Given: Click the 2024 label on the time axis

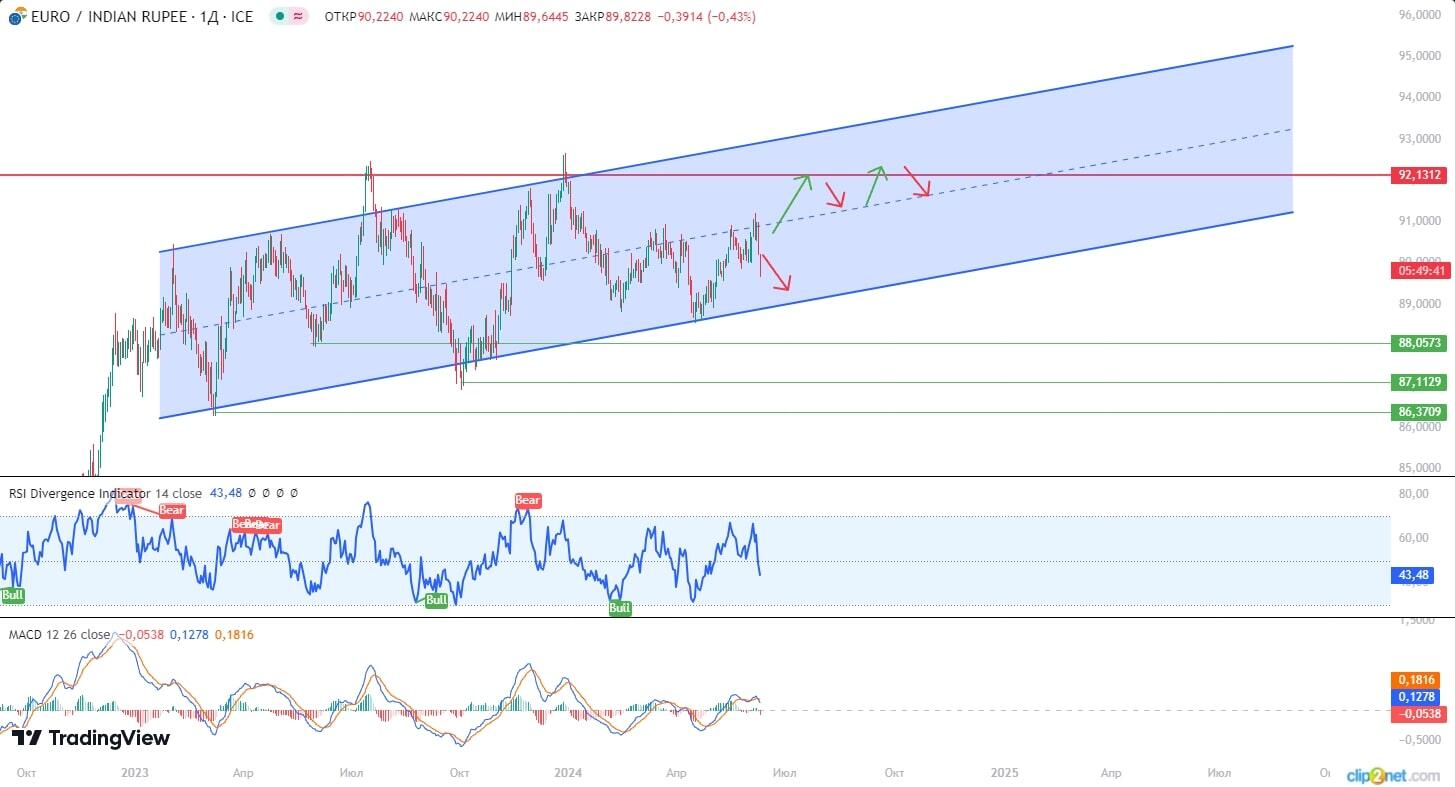Looking at the screenshot, I should coord(567,772).
